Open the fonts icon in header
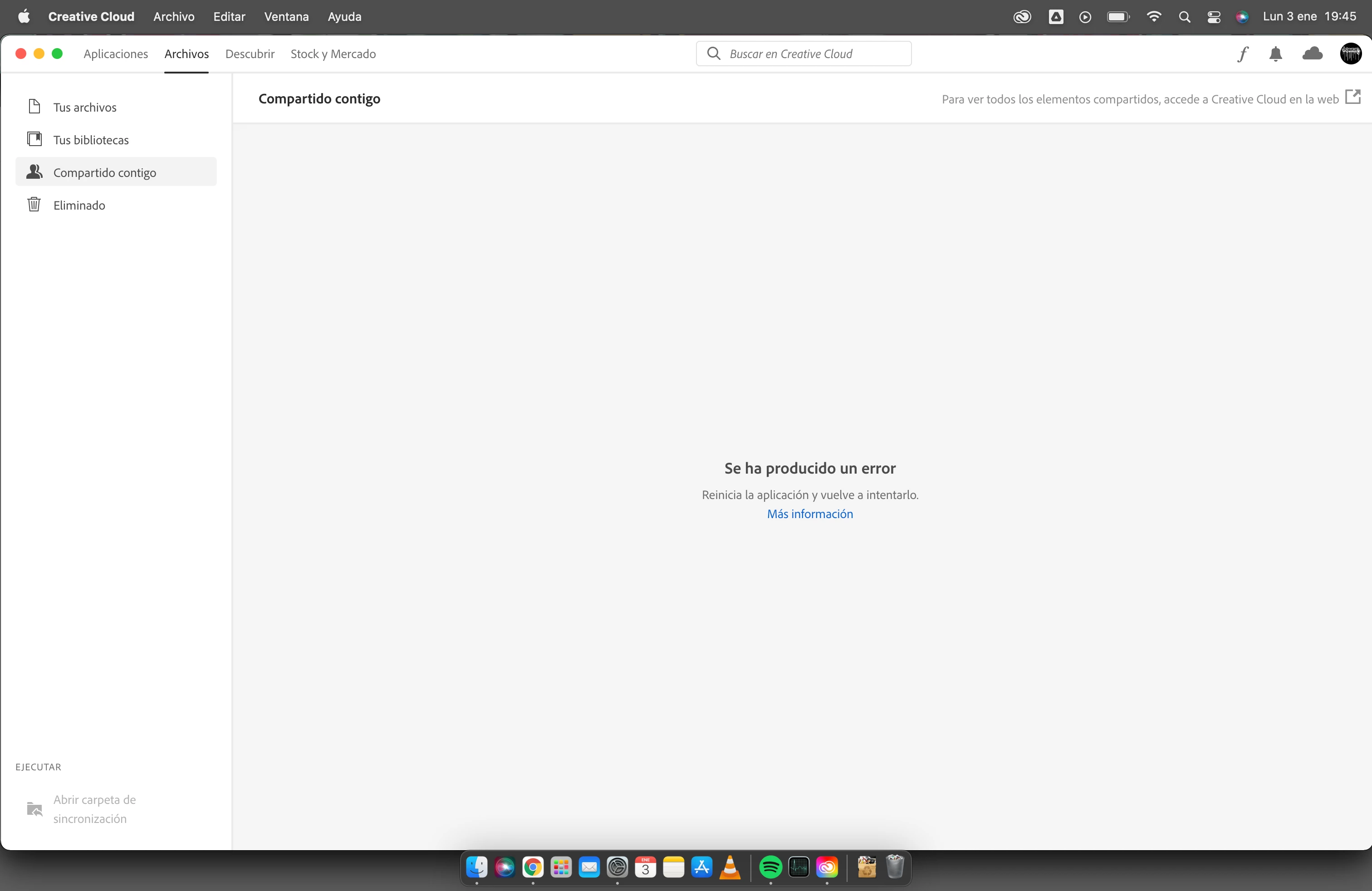This screenshot has width=1372, height=891. click(1242, 54)
